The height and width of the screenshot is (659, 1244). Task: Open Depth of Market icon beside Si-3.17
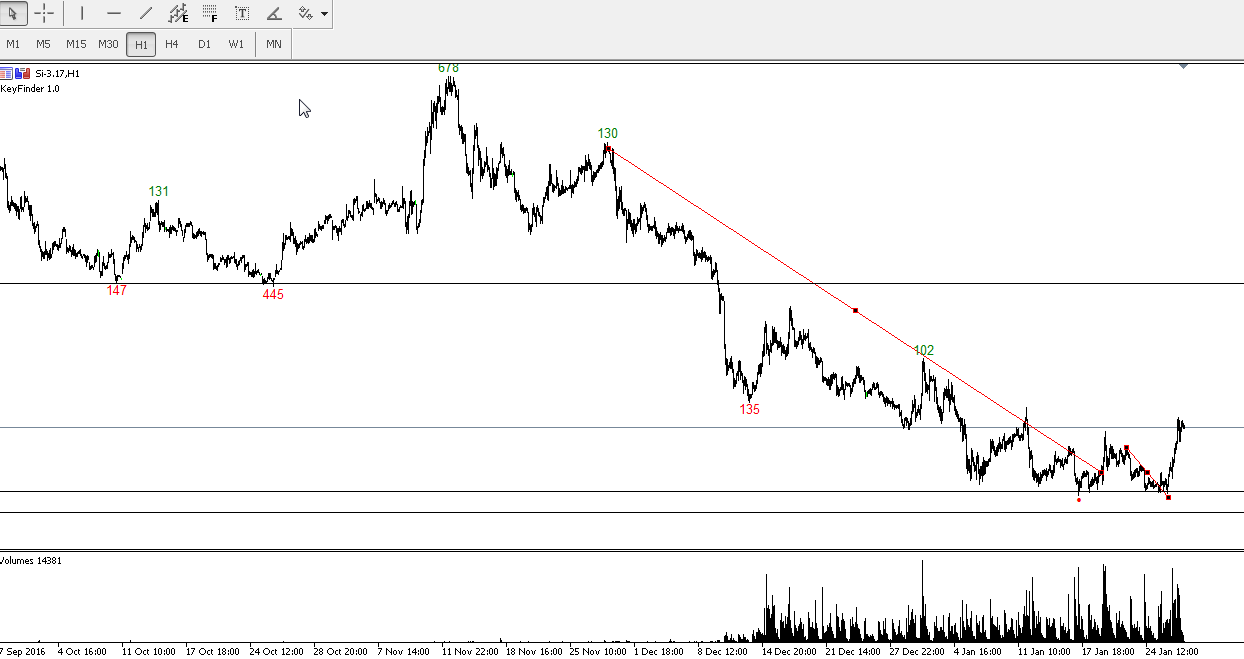point(7,73)
